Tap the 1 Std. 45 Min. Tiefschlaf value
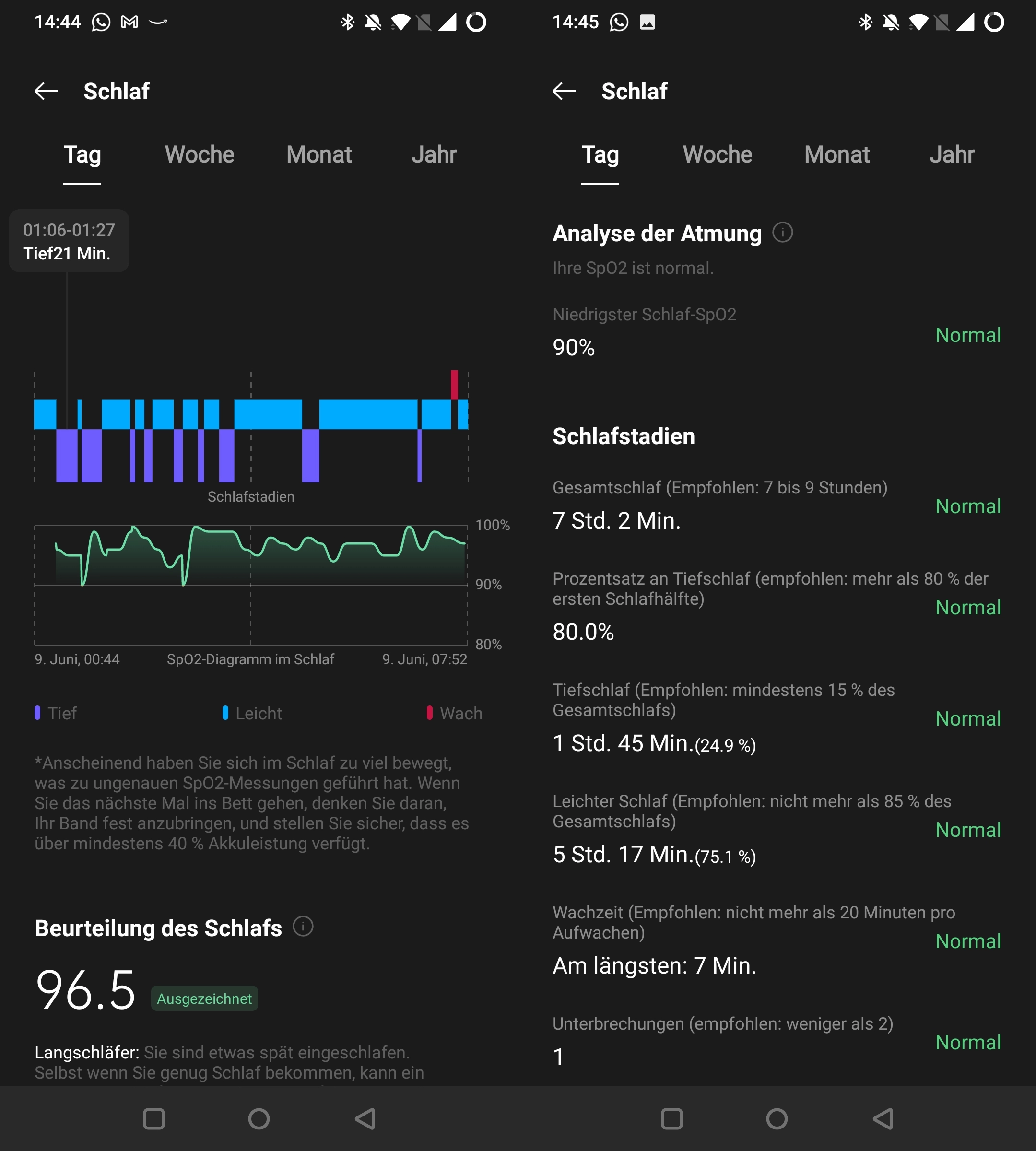 (x=654, y=743)
